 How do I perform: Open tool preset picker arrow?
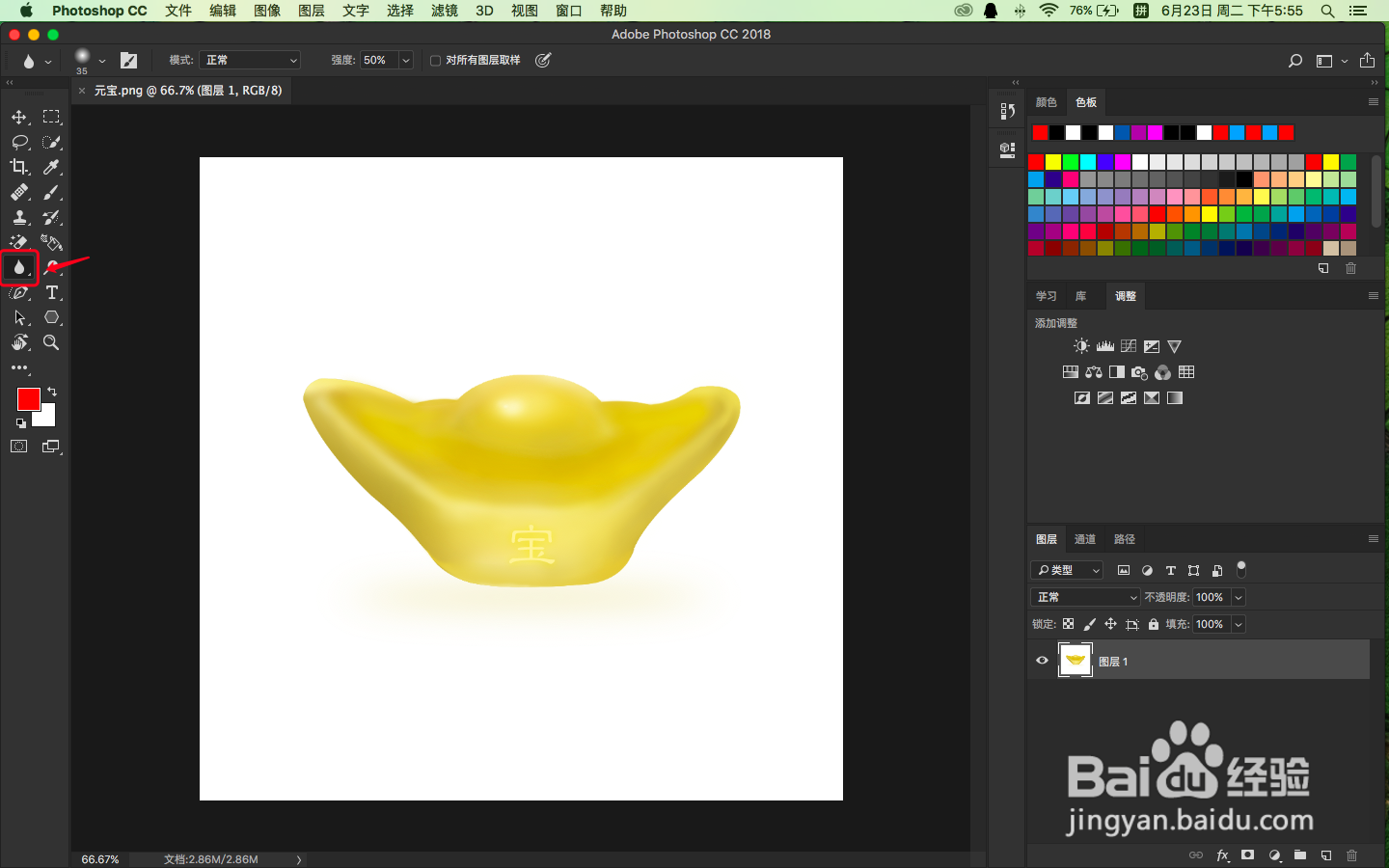[48, 62]
